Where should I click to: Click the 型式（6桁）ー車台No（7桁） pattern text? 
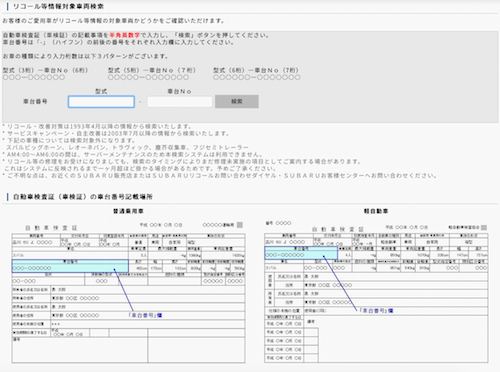256,70
